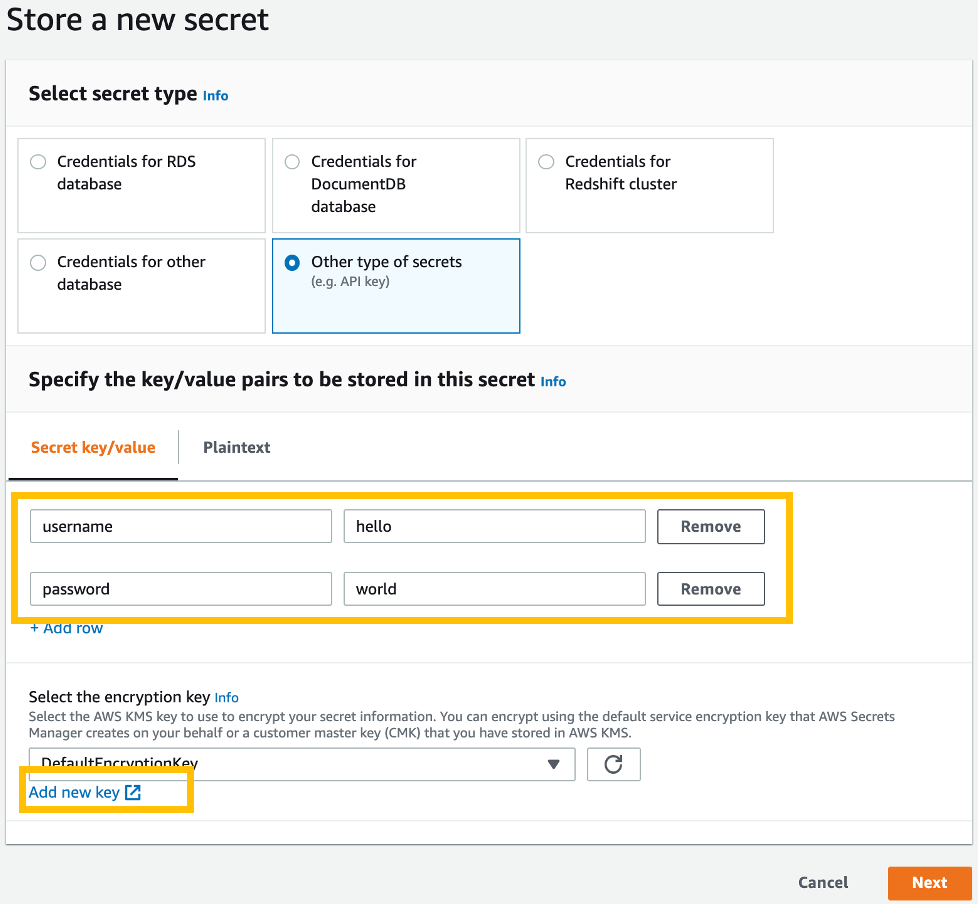Viewport: 978px width, 904px height.
Task: Open the DefaultEncryptionKey dropdown
Action: pos(554,764)
